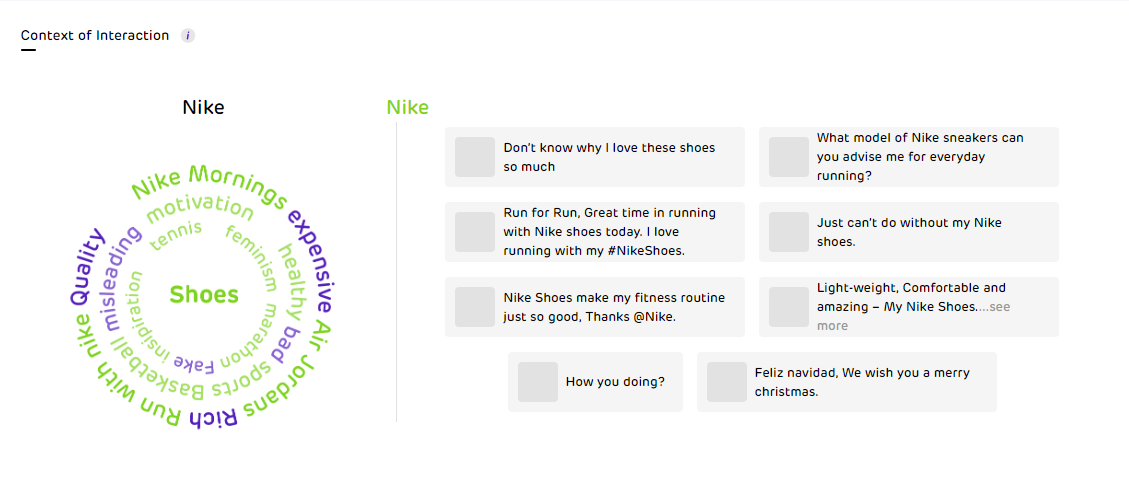Click avatar of 'What model of Nike sneakers' post
1129x487 pixels.
pyautogui.click(x=789, y=157)
